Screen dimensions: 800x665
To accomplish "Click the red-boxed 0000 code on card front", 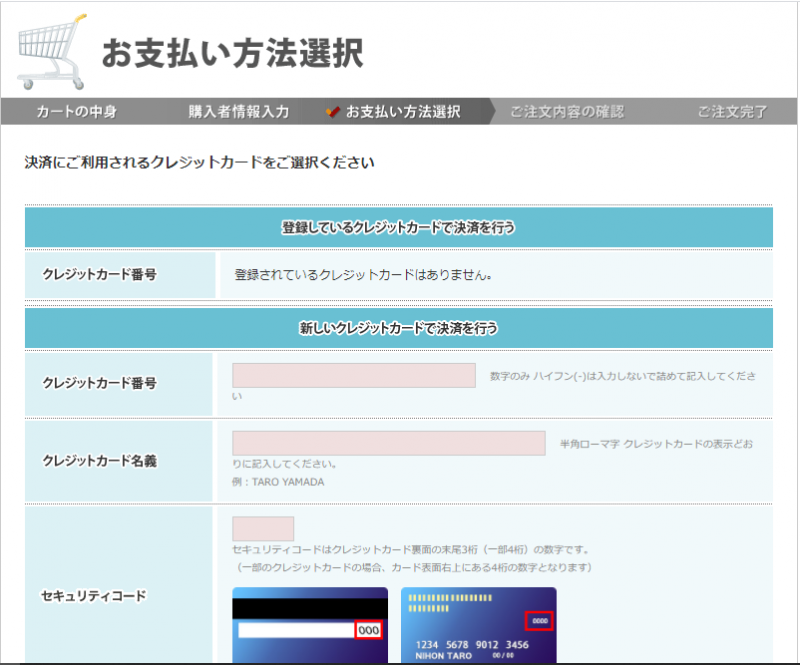I will [x=540, y=621].
